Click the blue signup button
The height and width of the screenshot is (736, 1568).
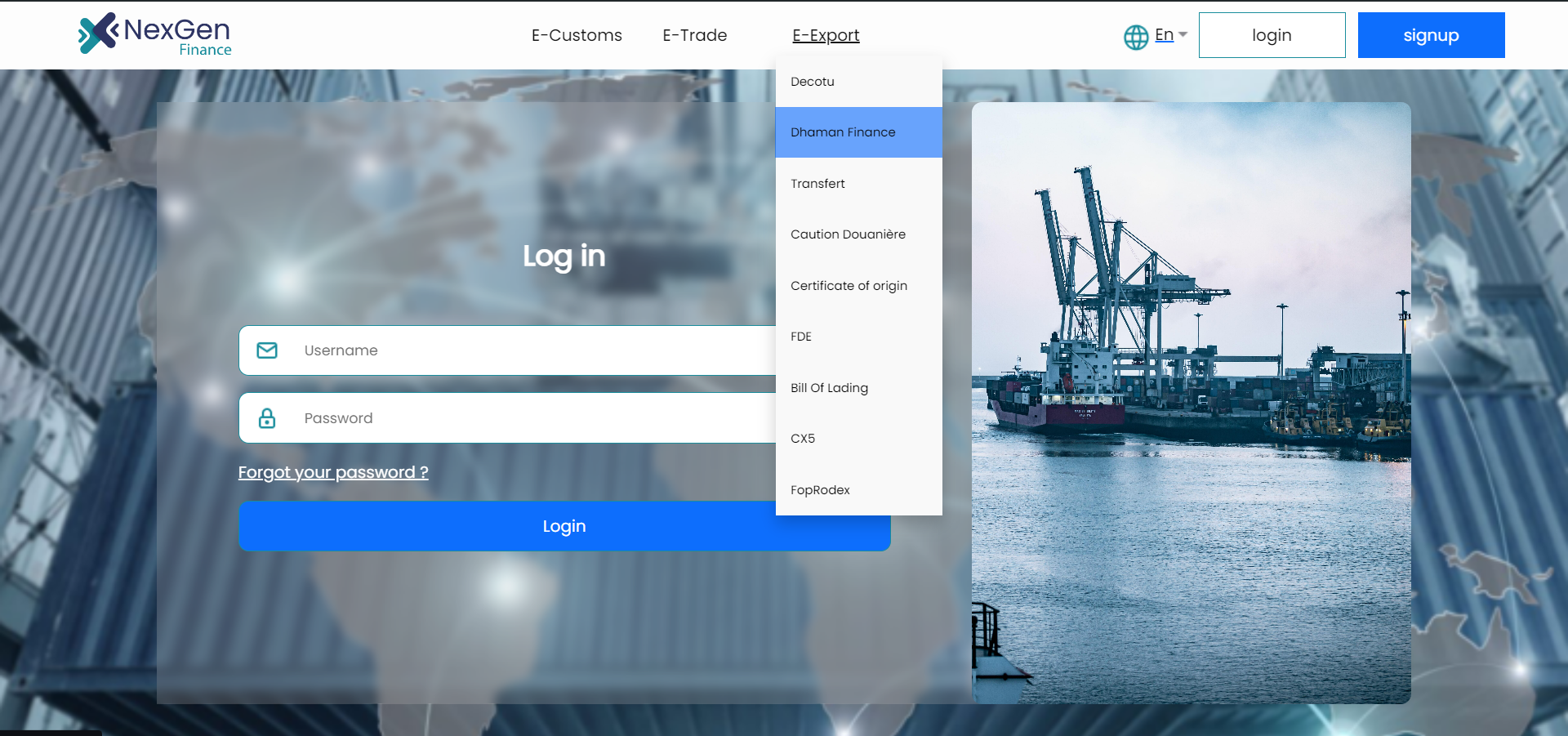coord(1431,35)
